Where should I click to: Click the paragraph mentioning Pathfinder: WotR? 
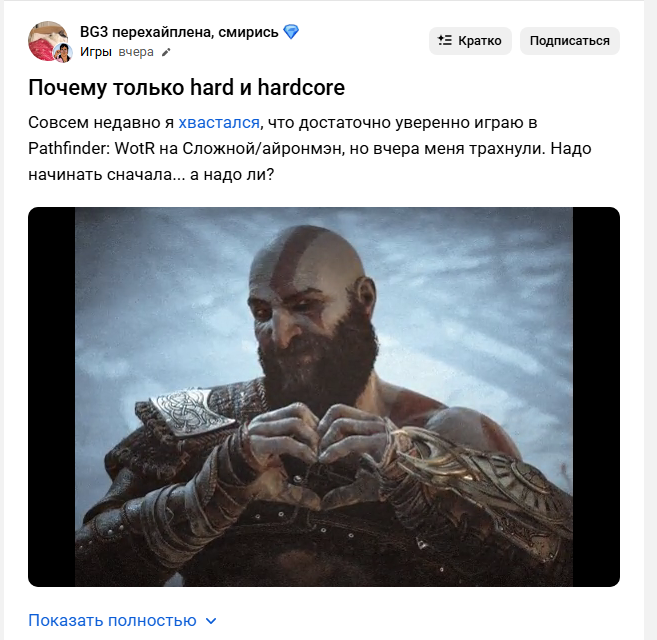(310, 148)
